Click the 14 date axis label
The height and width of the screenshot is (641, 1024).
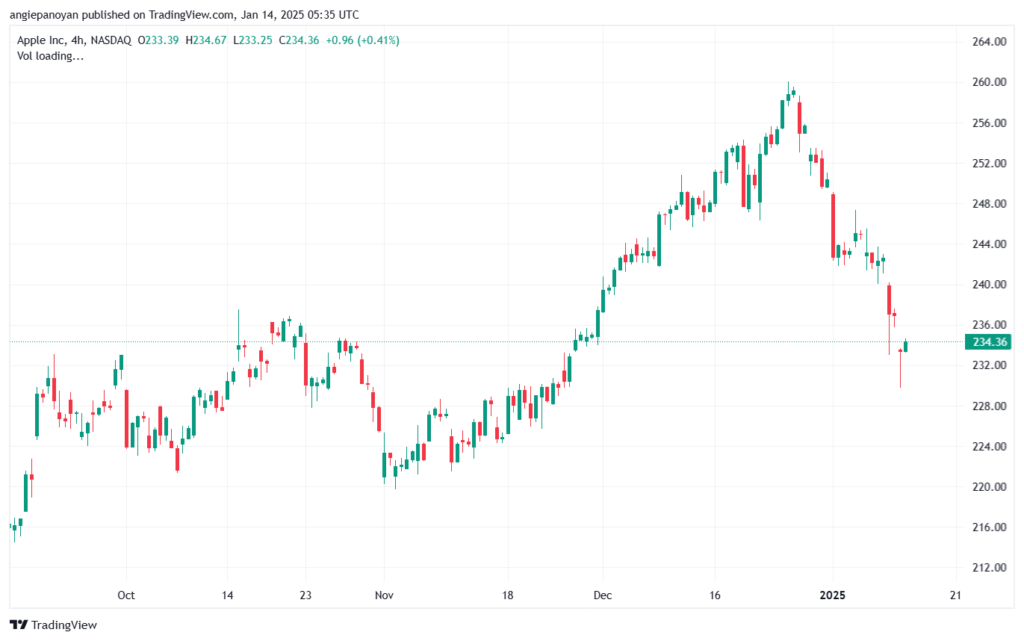point(227,595)
